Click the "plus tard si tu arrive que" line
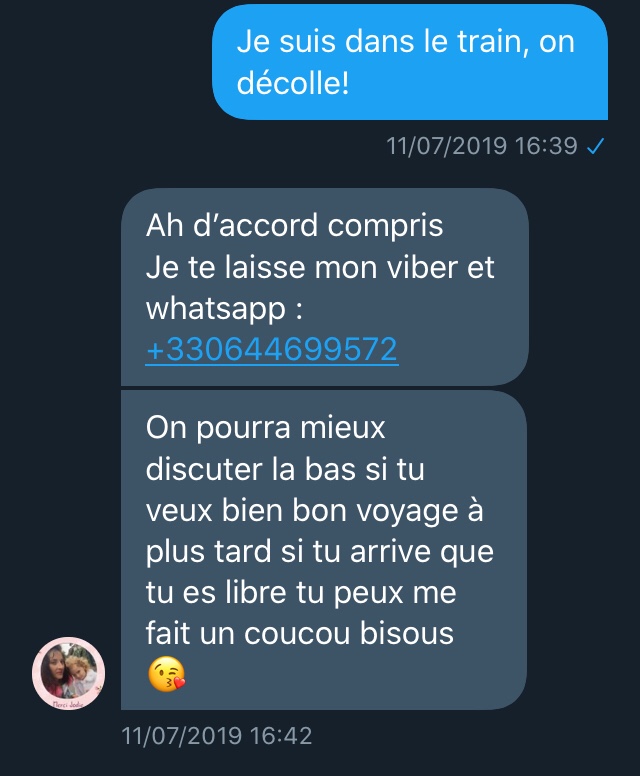This screenshot has height=776, width=640. click(x=320, y=552)
